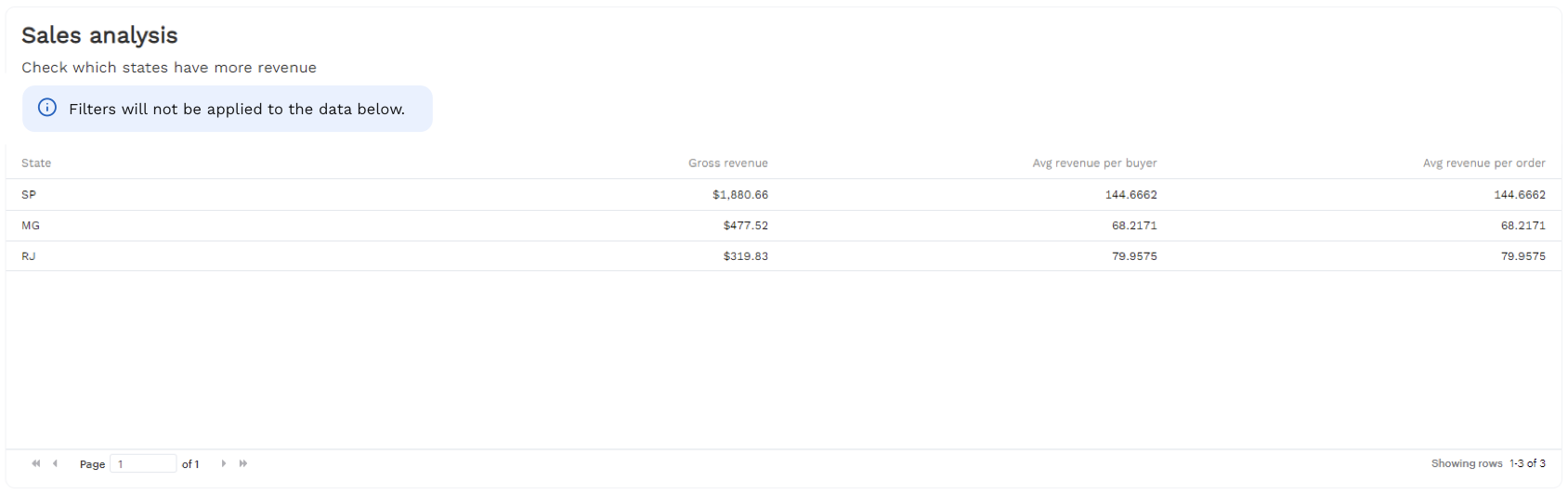
Task: Click the $319.83 gross revenue cell
Action: [746, 256]
